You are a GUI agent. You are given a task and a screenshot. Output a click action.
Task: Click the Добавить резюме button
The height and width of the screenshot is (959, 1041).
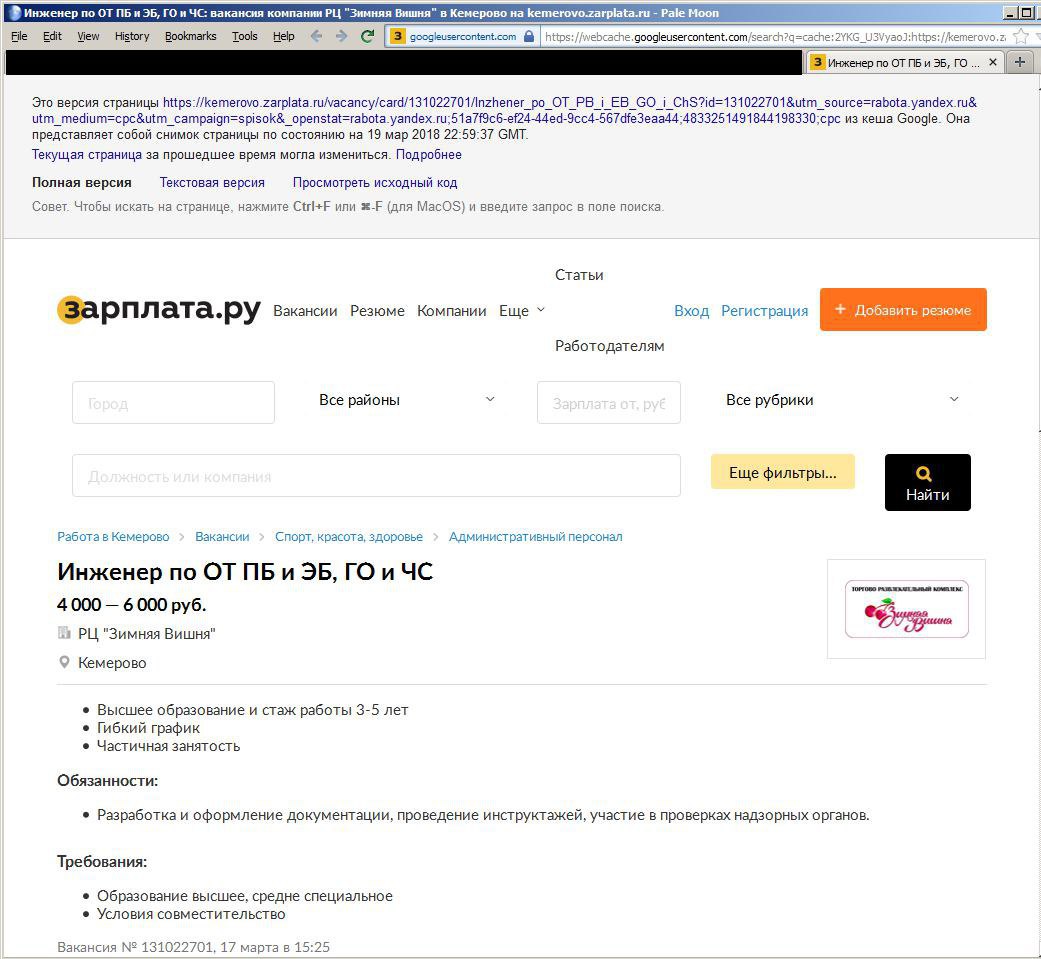[x=903, y=309]
